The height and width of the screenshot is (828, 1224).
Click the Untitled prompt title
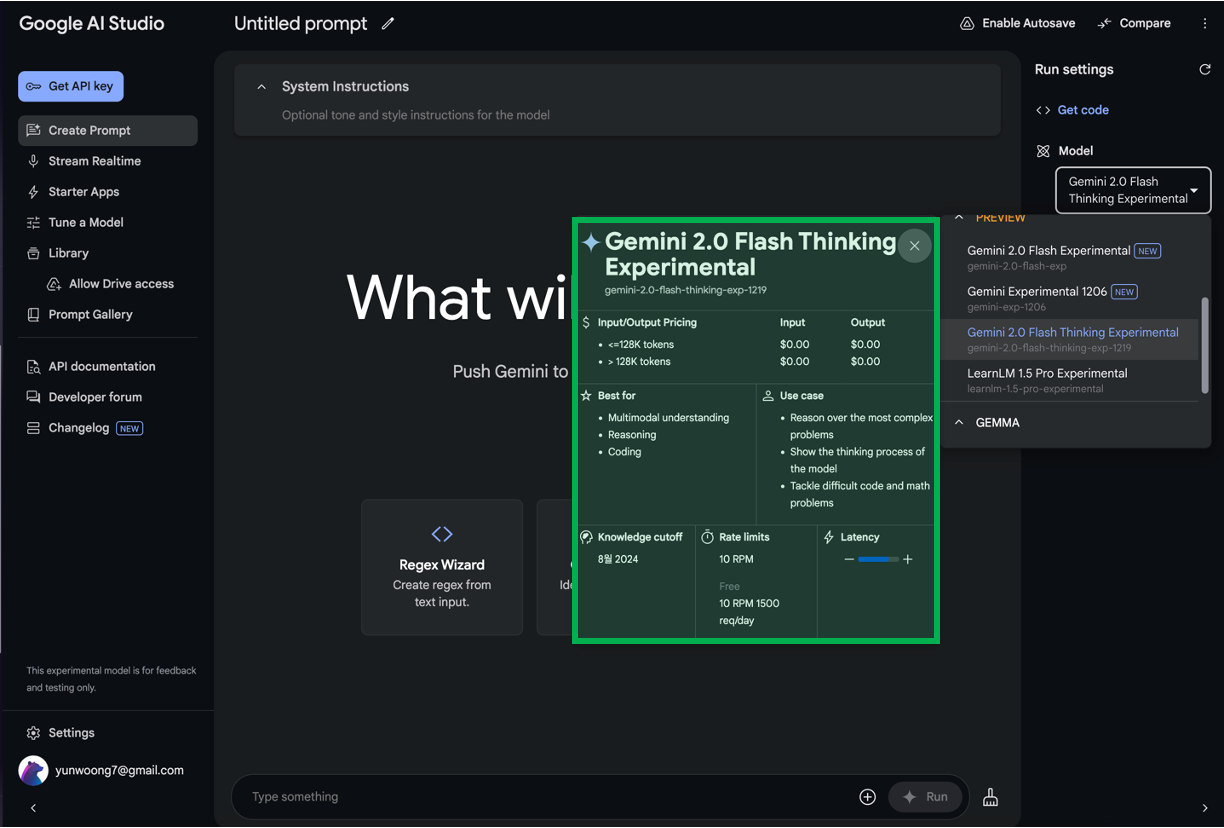(x=301, y=23)
